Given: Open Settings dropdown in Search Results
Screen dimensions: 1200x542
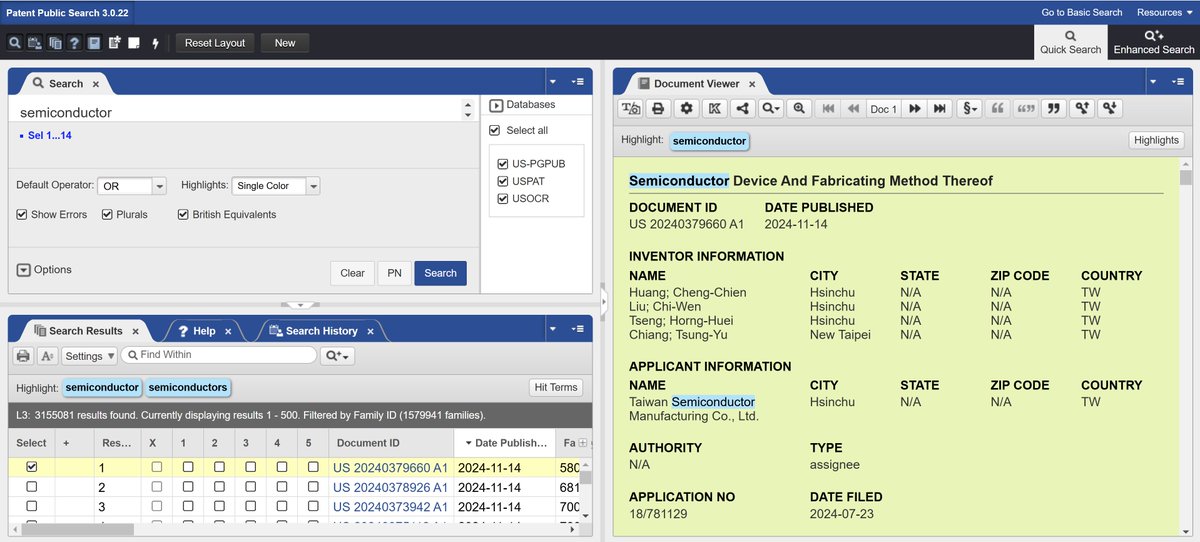Looking at the screenshot, I should click(x=89, y=355).
